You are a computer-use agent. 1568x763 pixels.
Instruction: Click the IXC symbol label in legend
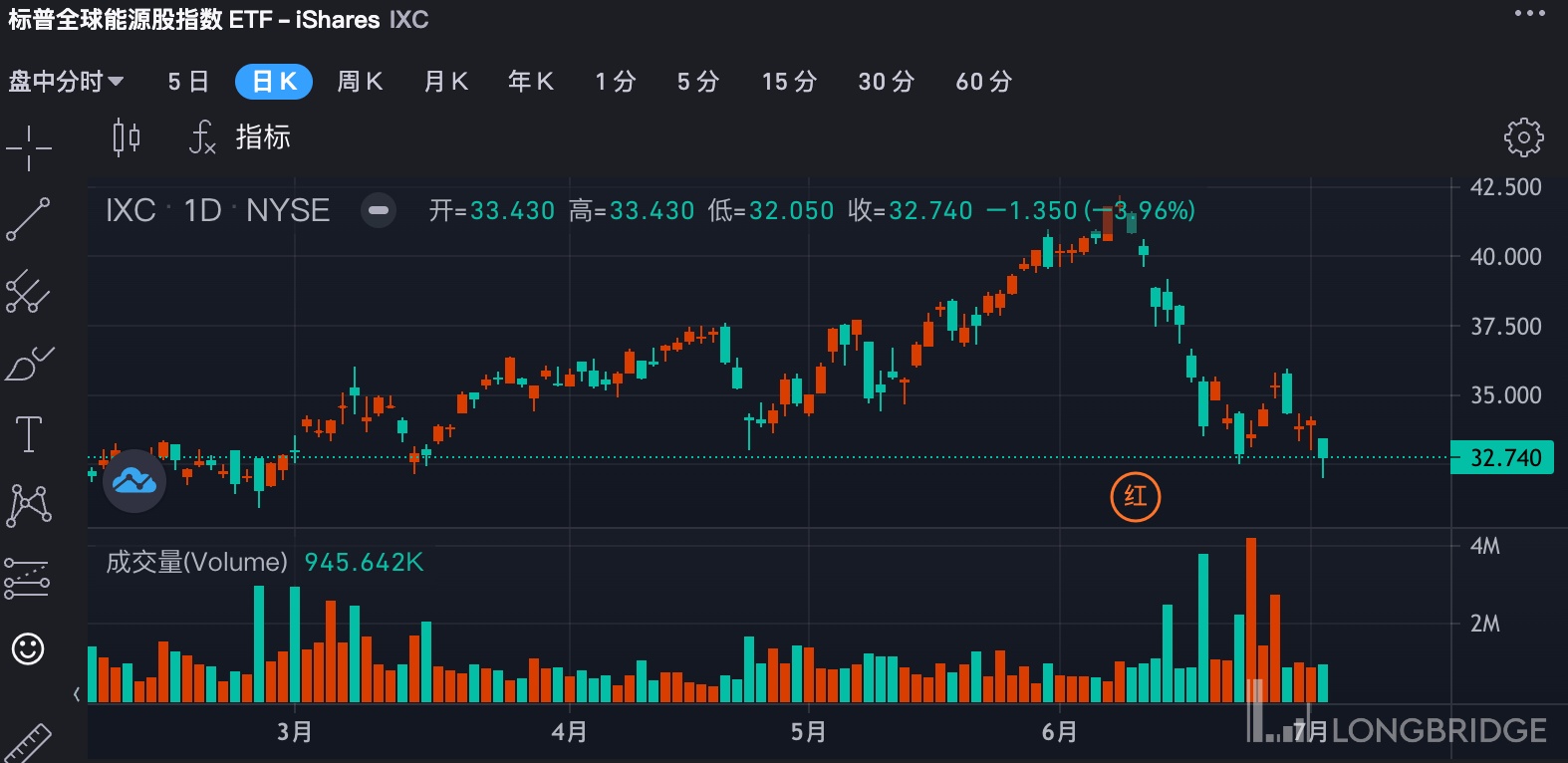(131, 210)
